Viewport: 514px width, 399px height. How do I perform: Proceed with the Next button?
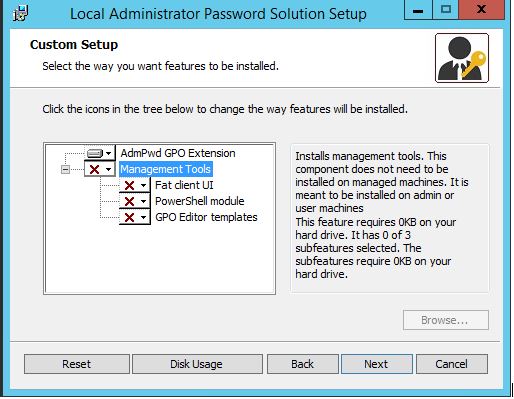(x=377, y=364)
